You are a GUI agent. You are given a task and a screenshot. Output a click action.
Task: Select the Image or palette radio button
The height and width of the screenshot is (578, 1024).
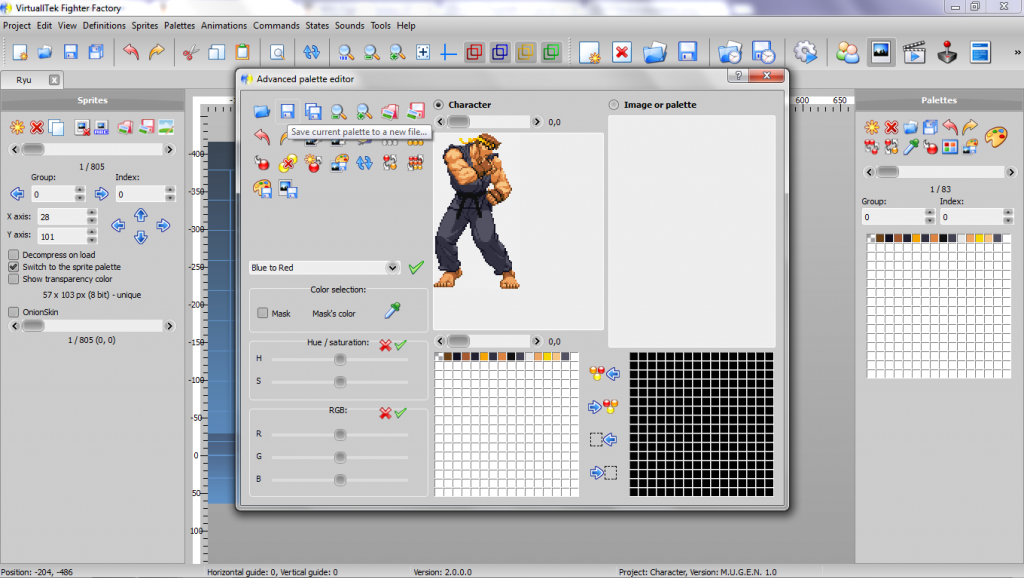pos(614,104)
